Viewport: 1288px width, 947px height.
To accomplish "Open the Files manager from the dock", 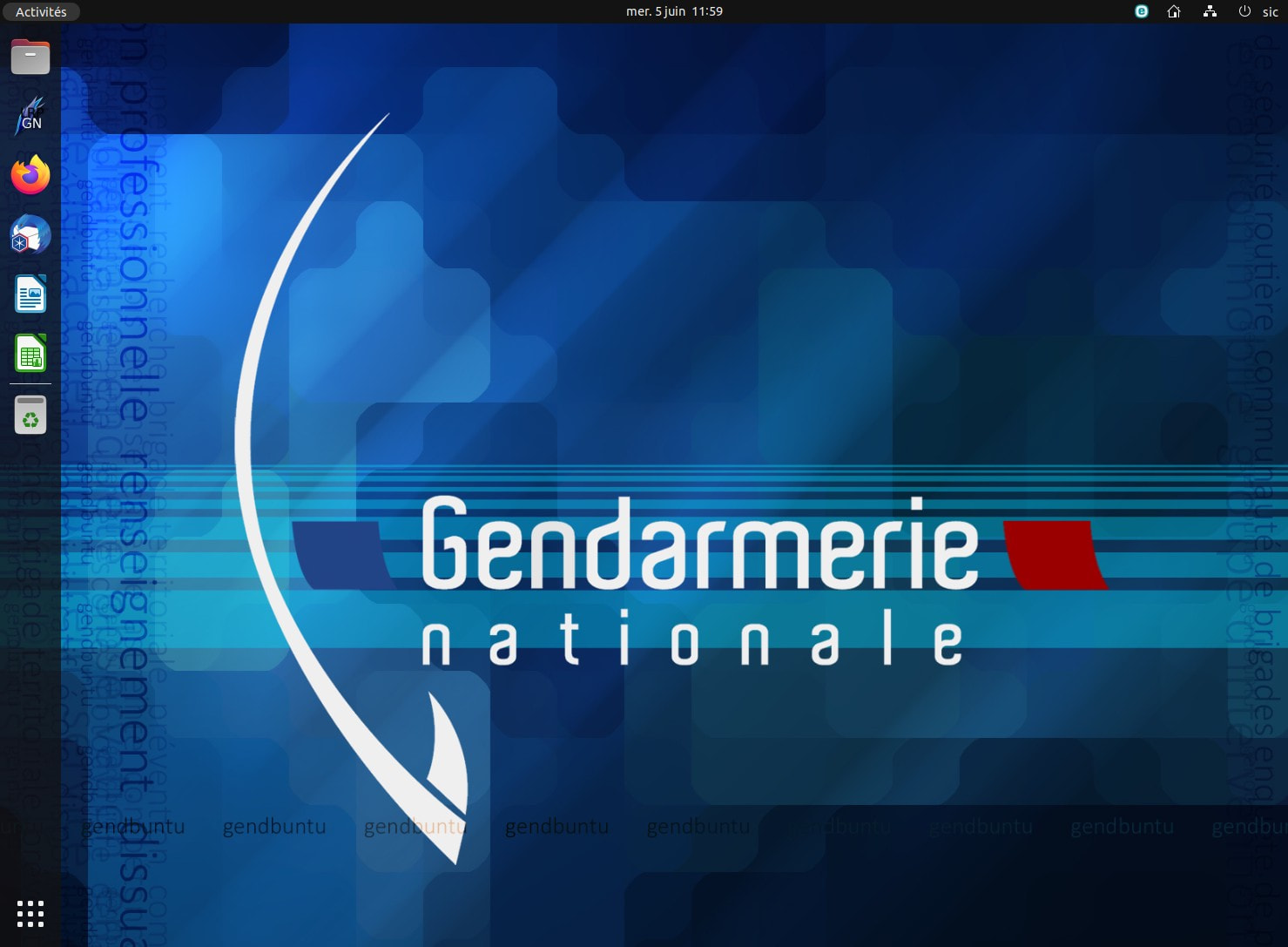I will click(x=30, y=57).
